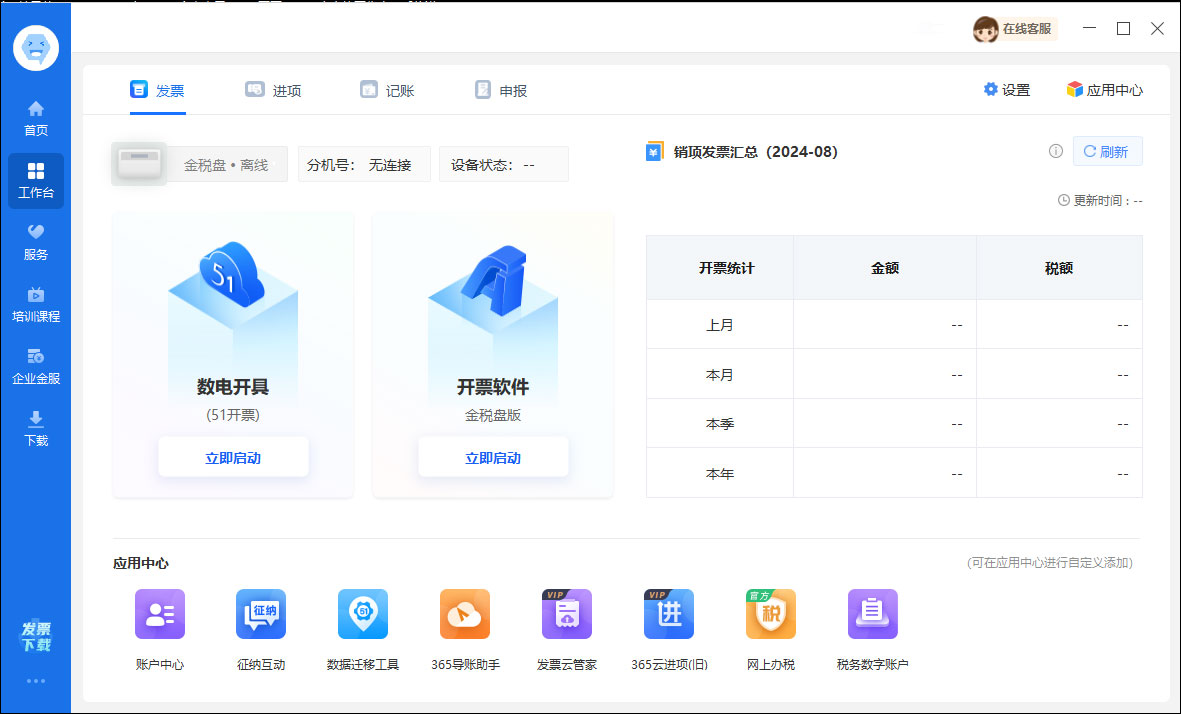This screenshot has width=1181, height=714.
Task: Click 立即启动 under 数电开具
Action: (x=233, y=458)
